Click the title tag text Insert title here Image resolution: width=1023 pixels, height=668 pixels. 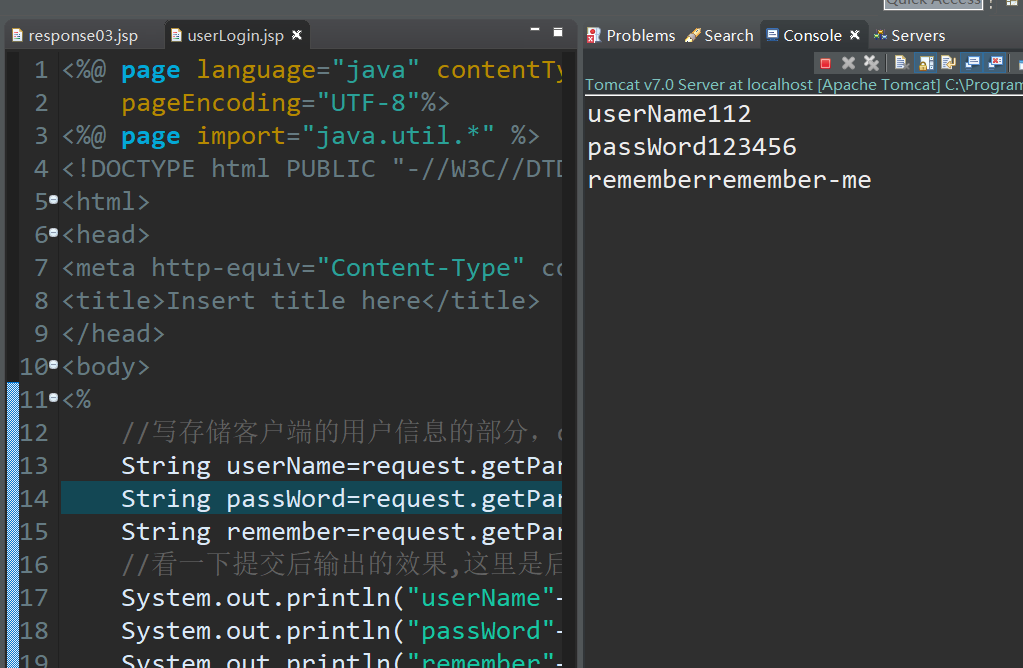(x=294, y=301)
